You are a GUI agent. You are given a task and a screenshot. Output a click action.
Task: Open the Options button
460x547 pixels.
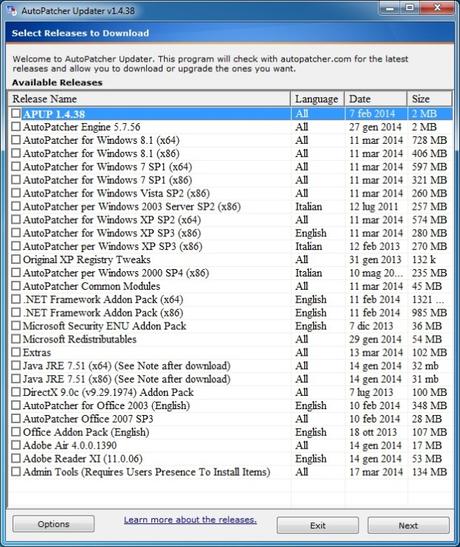click(x=53, y=524)
